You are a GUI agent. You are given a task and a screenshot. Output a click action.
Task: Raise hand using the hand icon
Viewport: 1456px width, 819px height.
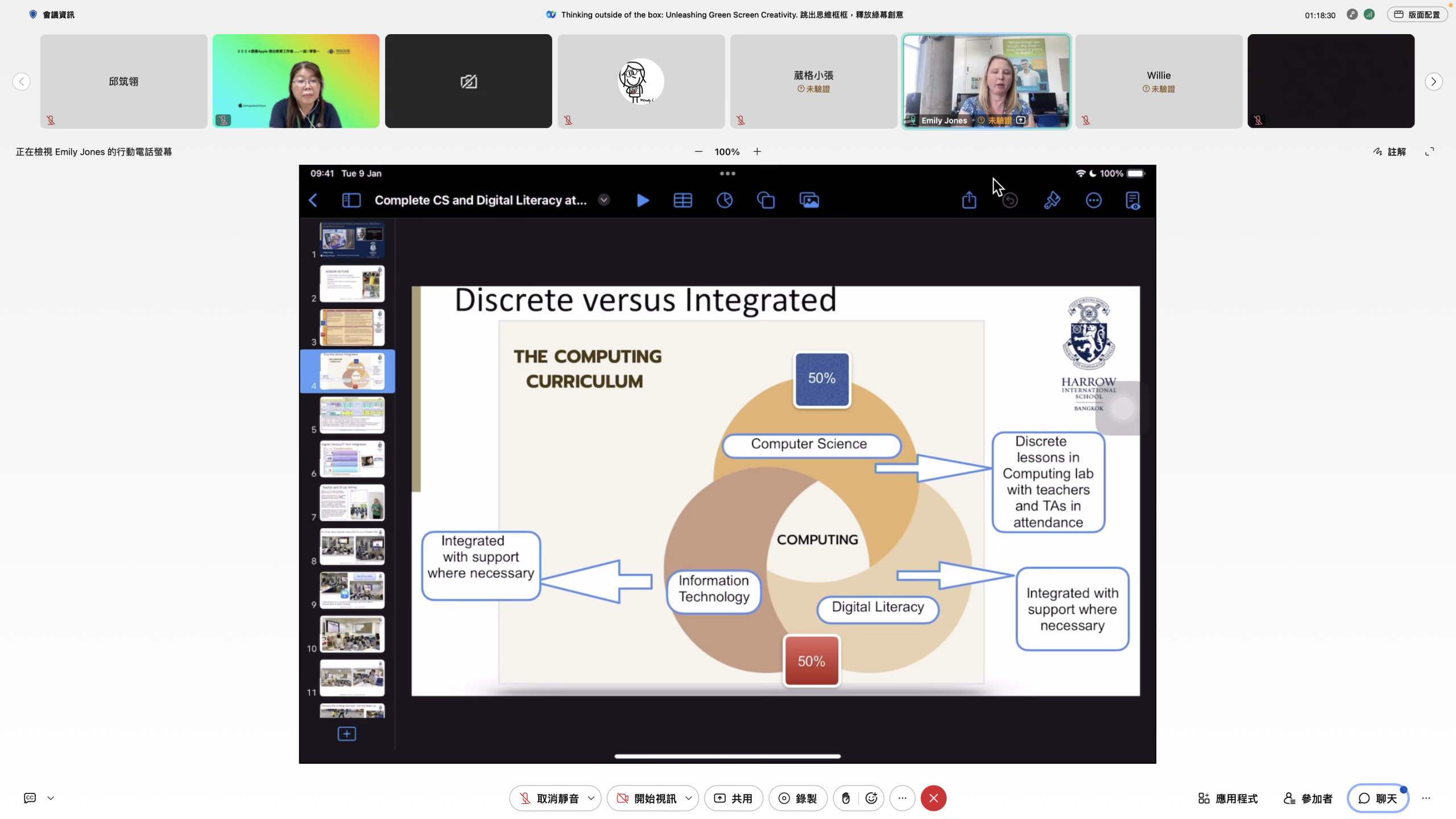click(x=846, y=798)
